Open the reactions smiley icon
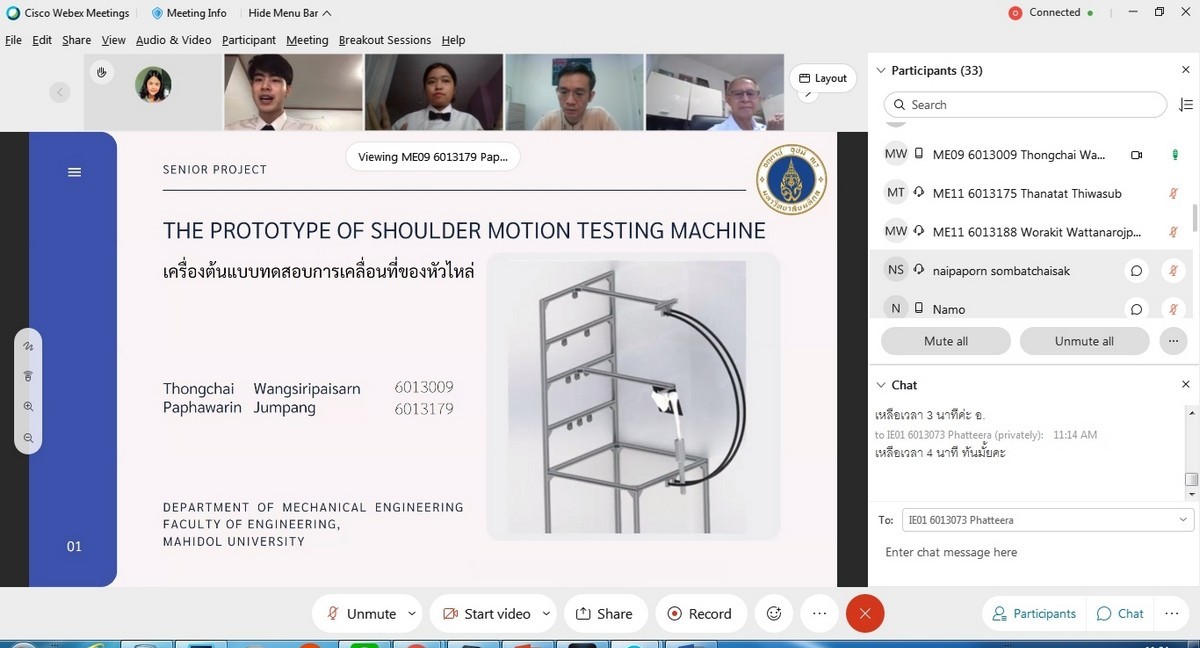1200x648 pixels. pyautogui.click(x=773, y=614)
